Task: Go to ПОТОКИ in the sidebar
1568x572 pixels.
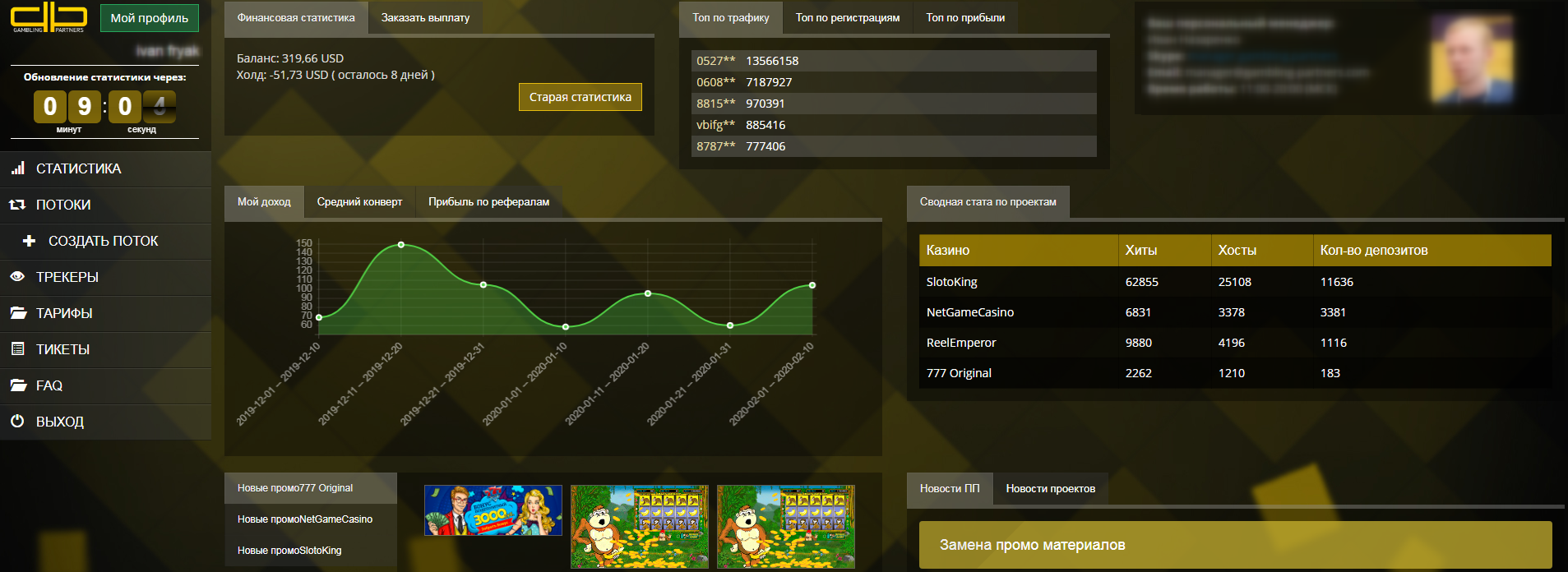Action: [105, 205]
